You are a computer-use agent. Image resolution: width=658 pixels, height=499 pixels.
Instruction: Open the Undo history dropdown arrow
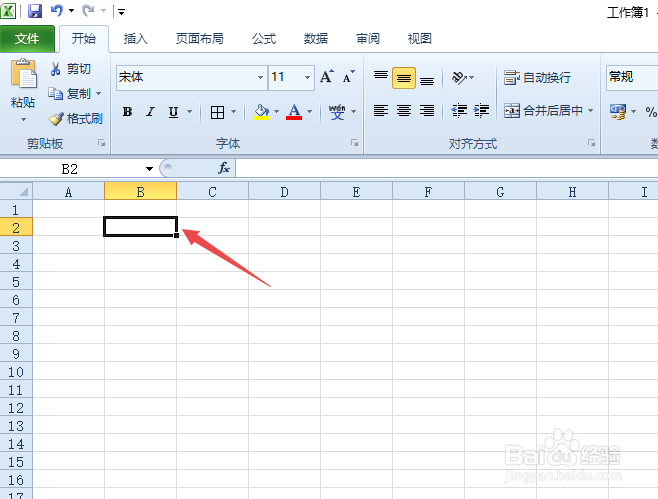tap(71, 10)
